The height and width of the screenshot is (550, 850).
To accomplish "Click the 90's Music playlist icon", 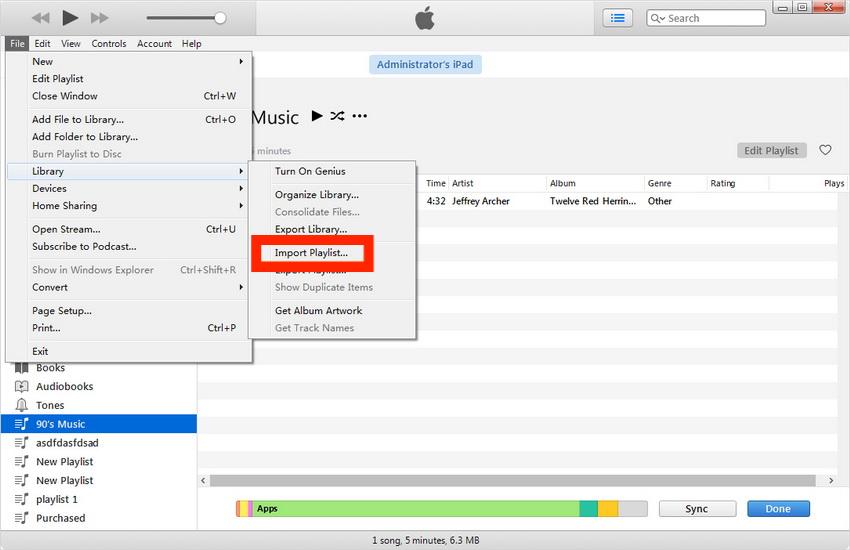I will click(x=22, y=424).
